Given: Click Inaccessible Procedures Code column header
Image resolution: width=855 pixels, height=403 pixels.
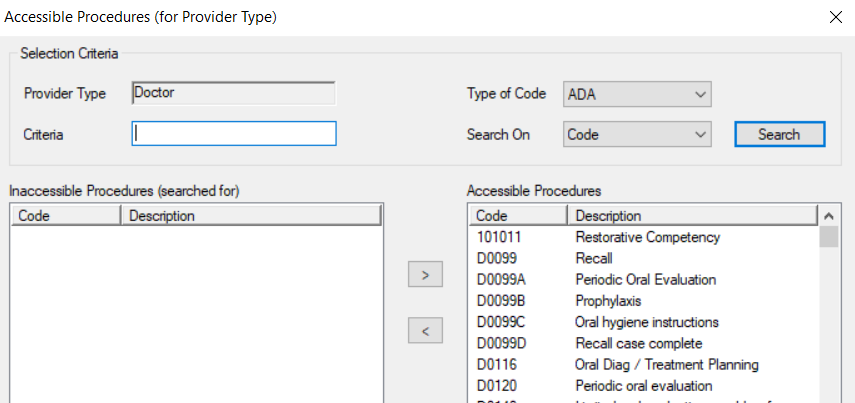Looking at the screenshot, I should coord(65,216).
